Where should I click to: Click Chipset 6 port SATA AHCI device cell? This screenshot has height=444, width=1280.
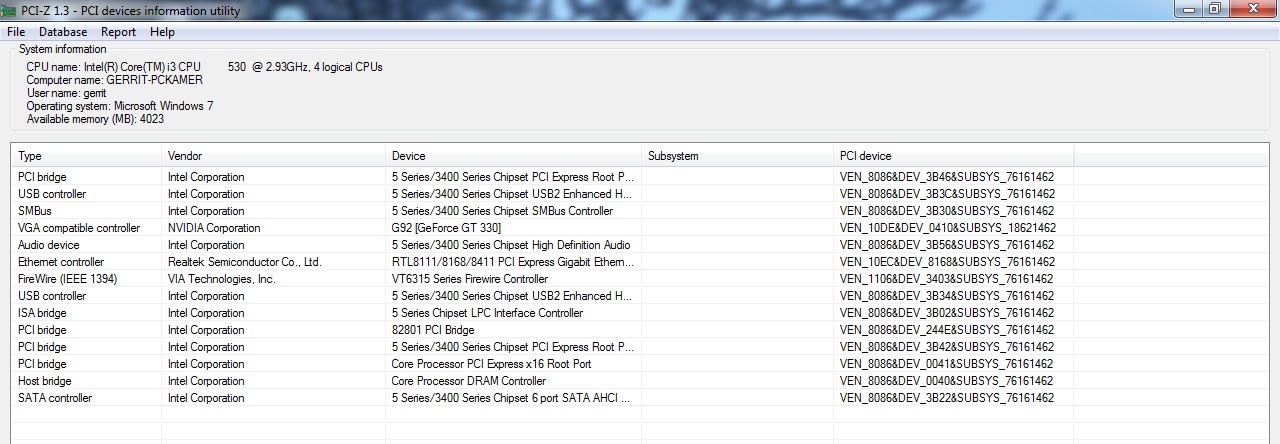pos(511,398)
